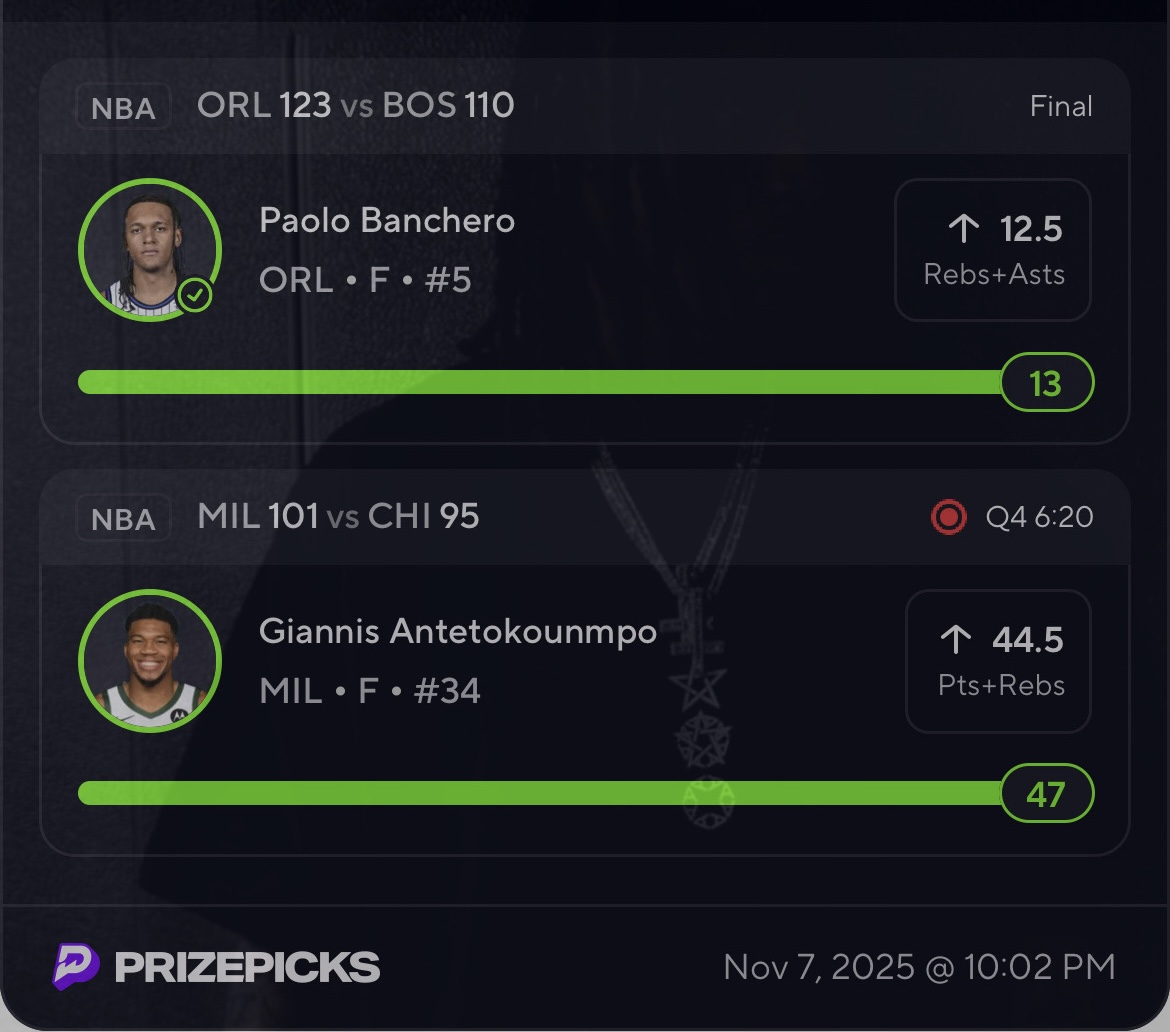Image resolution: width=1170 pixels, height=1032 pixels.
Task: Select the 12.5 Rebs+Asts projection box
Action: pyautogui.click(x=992, y=250)
